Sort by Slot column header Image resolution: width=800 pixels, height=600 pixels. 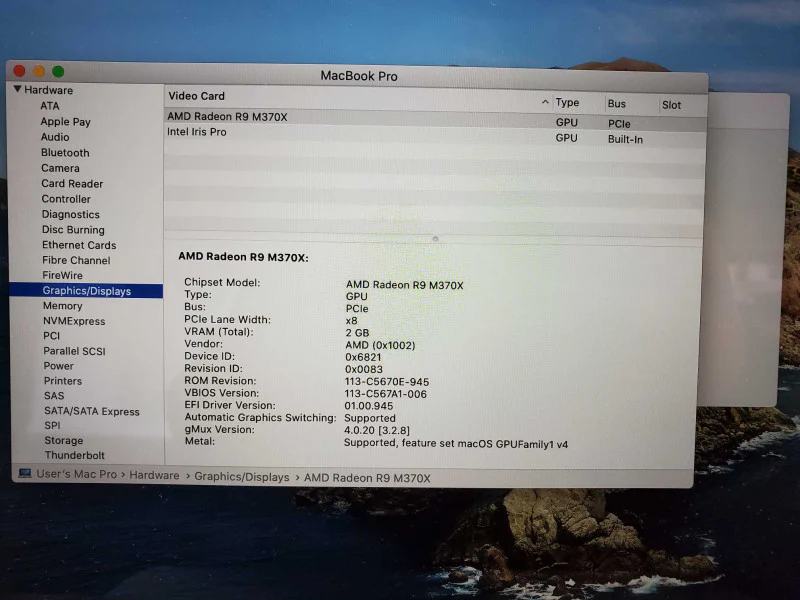tap(671, 105)
